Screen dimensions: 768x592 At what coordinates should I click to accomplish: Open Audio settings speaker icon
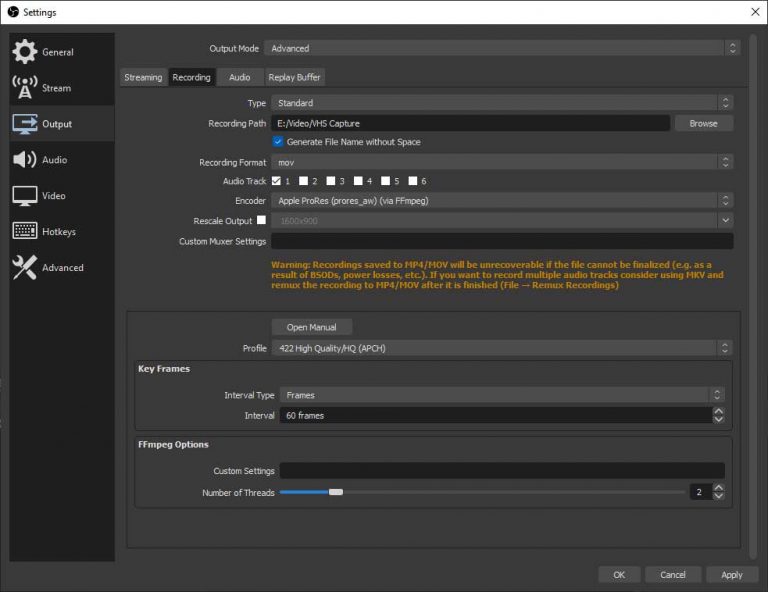click(25, 160)
